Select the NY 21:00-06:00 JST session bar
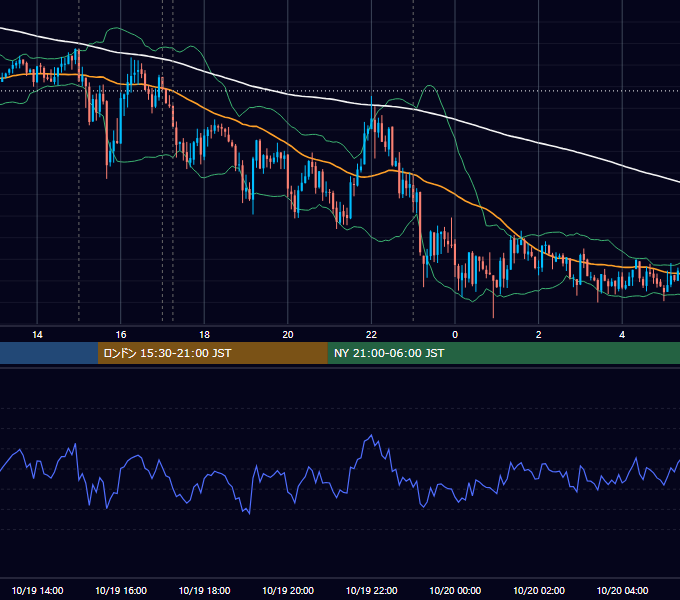The width and height of the screenshot is (680, 600). point(503,353)
